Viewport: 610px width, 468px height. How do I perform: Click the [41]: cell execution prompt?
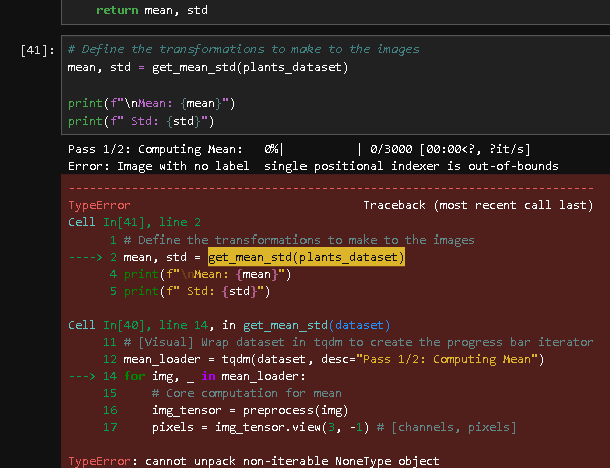point(37,50)
